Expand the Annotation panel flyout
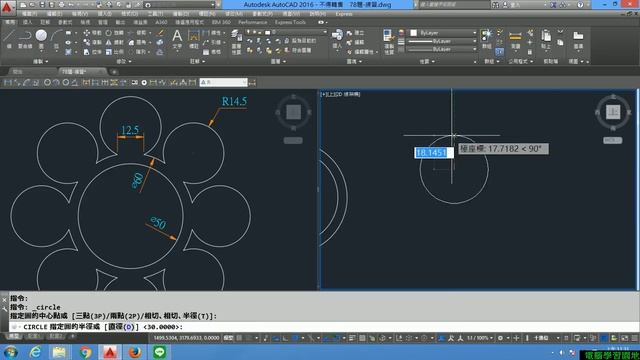The width and height of the screenshot is (640, 360). tap(197, 61)
